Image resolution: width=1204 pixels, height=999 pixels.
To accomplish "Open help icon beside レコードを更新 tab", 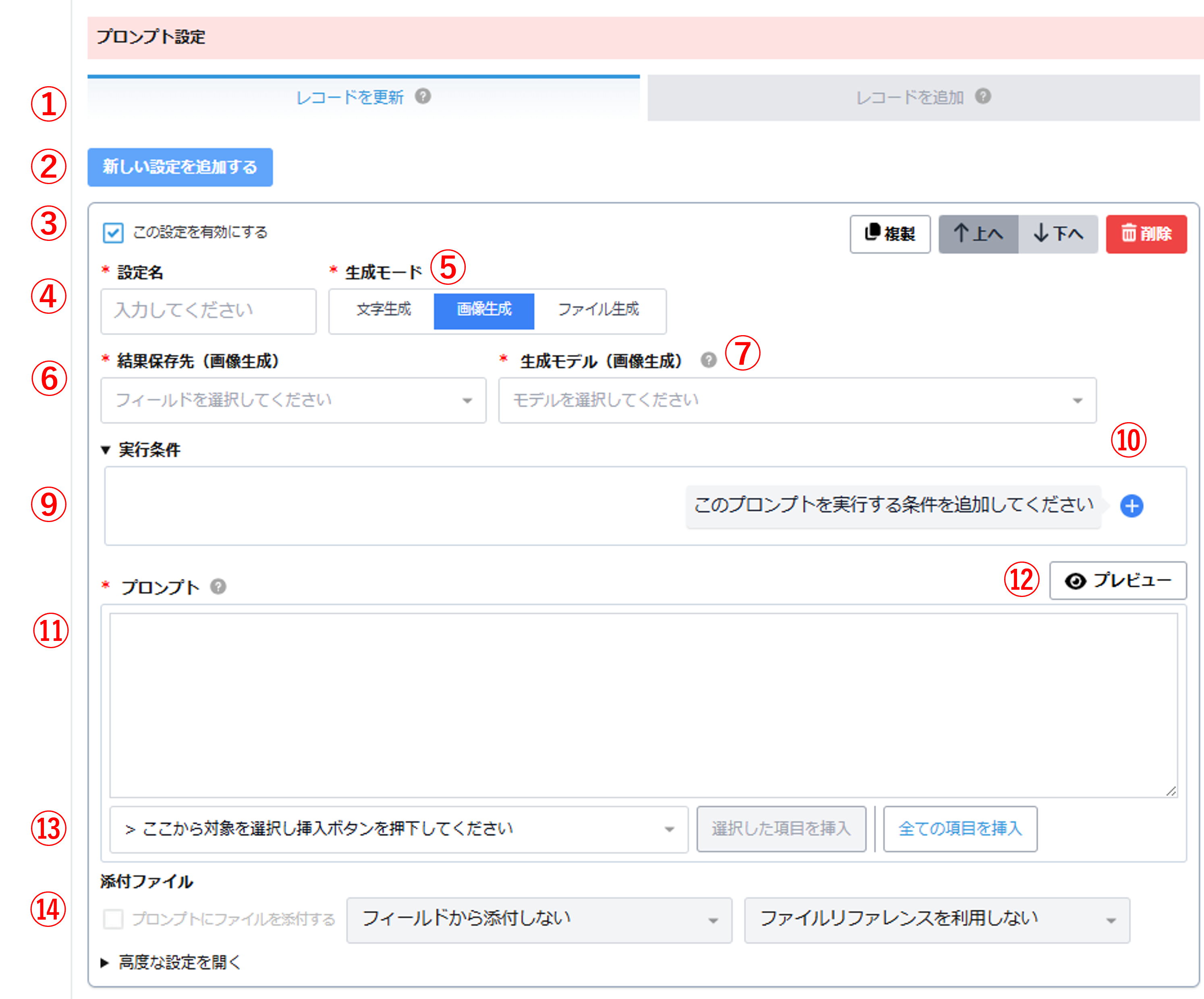I will (423, 96).
